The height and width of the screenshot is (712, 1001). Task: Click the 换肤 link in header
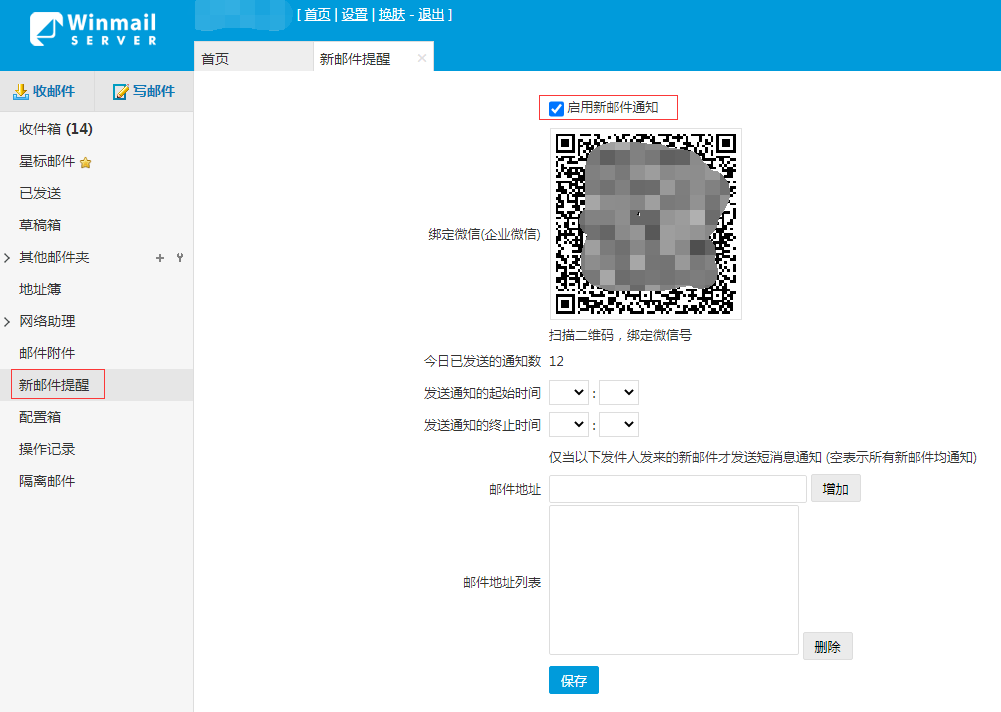(x=391, y=14)
